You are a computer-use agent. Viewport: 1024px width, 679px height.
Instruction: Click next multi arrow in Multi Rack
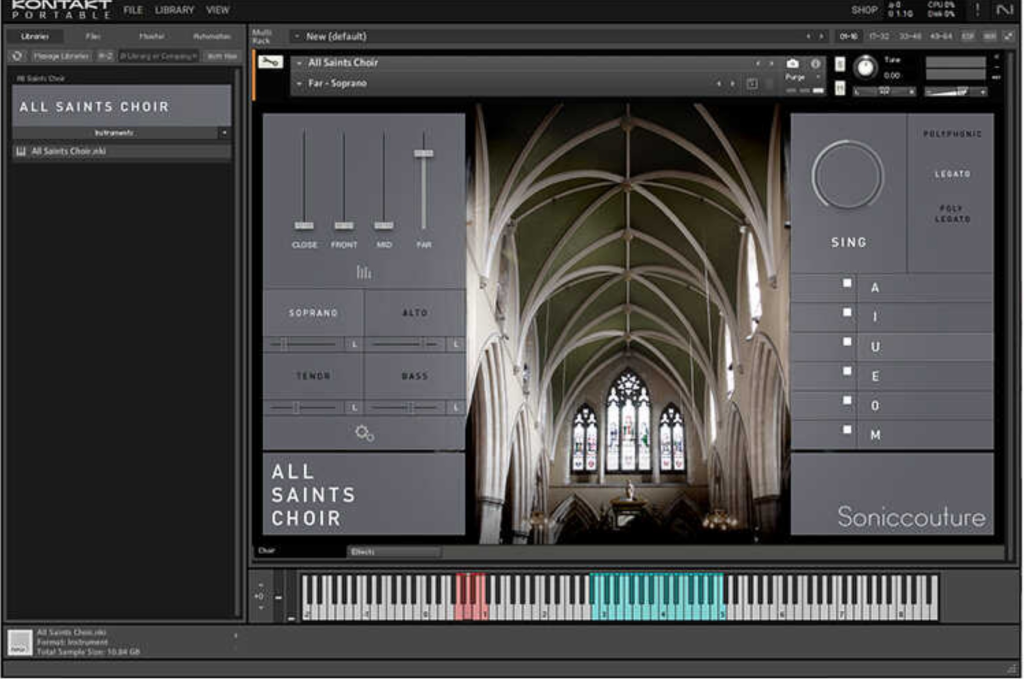coord(821,37)
